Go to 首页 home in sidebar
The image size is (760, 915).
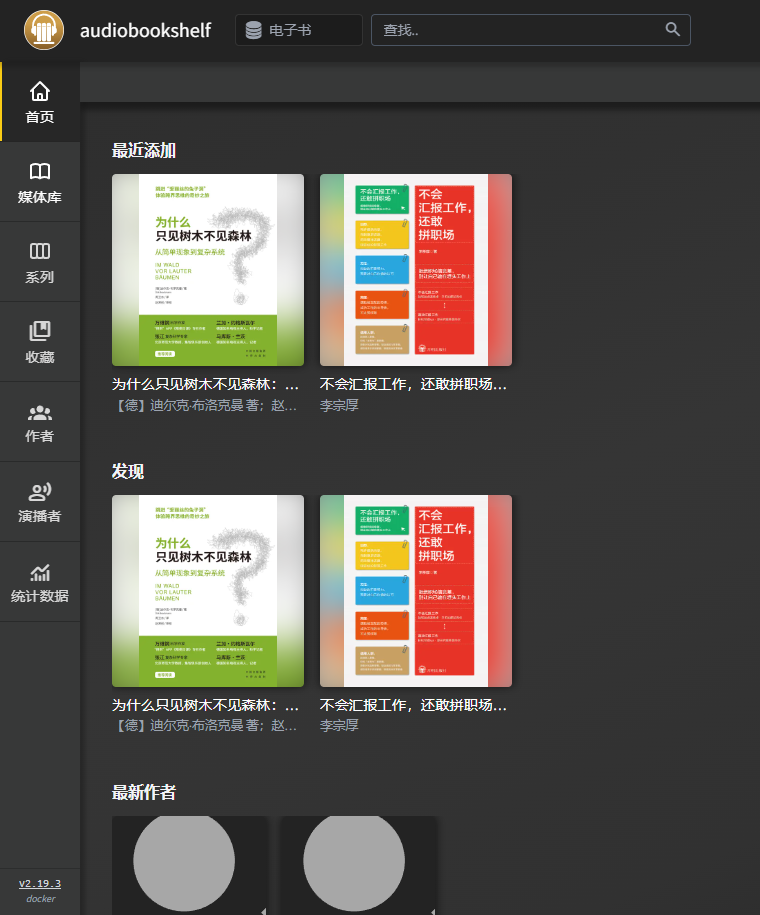click(x=40, y=102)
